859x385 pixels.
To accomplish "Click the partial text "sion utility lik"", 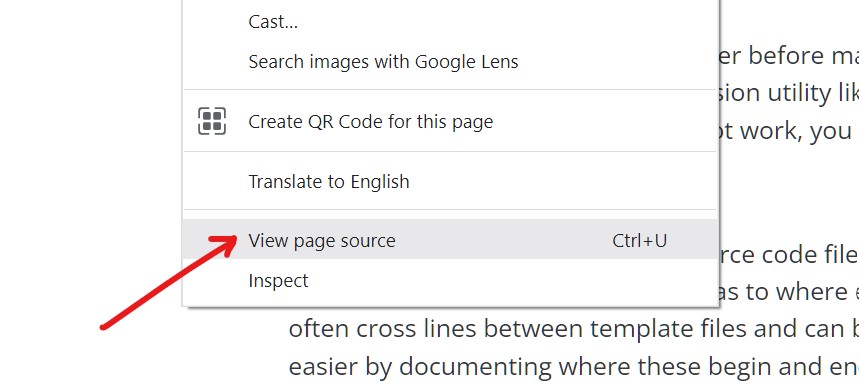I will [x=788, y=93].
